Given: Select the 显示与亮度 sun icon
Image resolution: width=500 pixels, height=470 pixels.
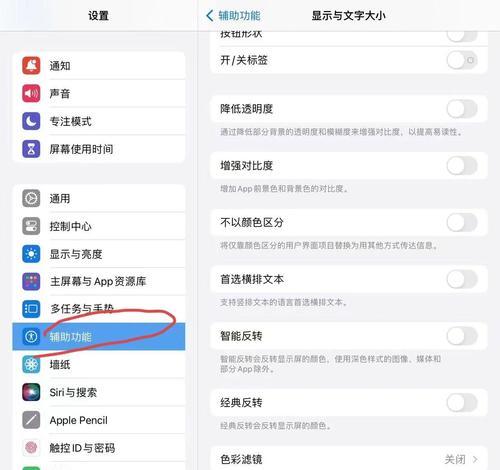Looking at the screenshot, I should click(x=31, y=254).
